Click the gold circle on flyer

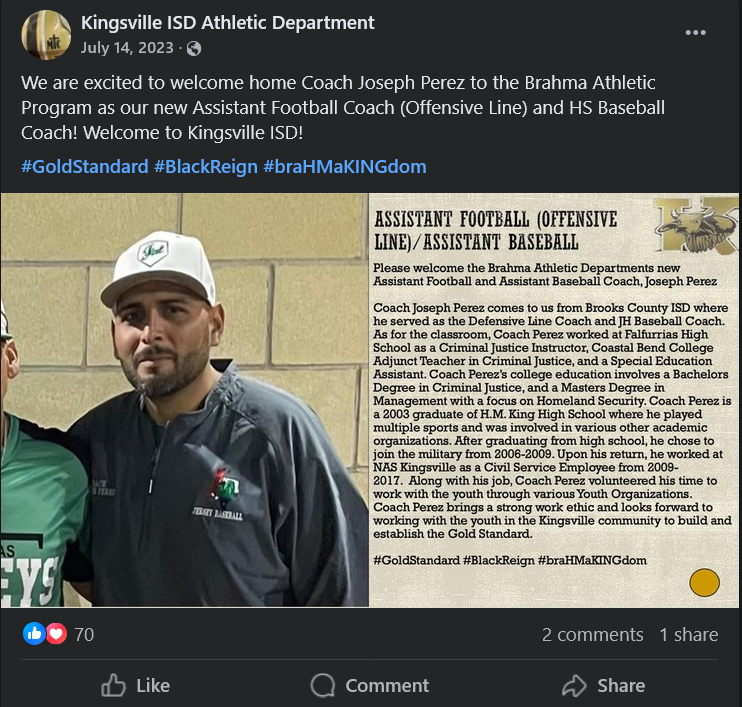(x=705, y=582)
